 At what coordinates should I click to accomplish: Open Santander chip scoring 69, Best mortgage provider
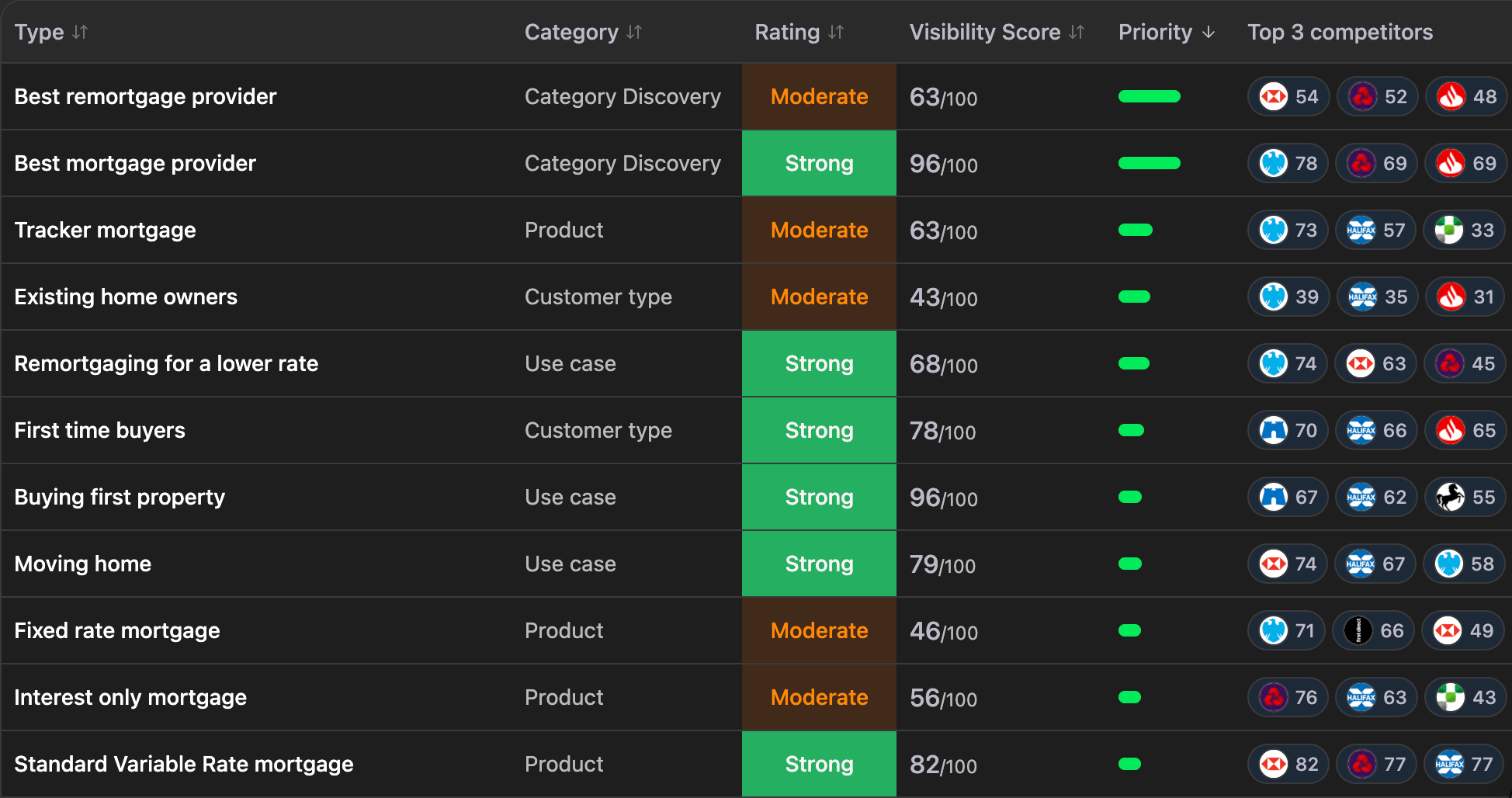pos(1466,164)
